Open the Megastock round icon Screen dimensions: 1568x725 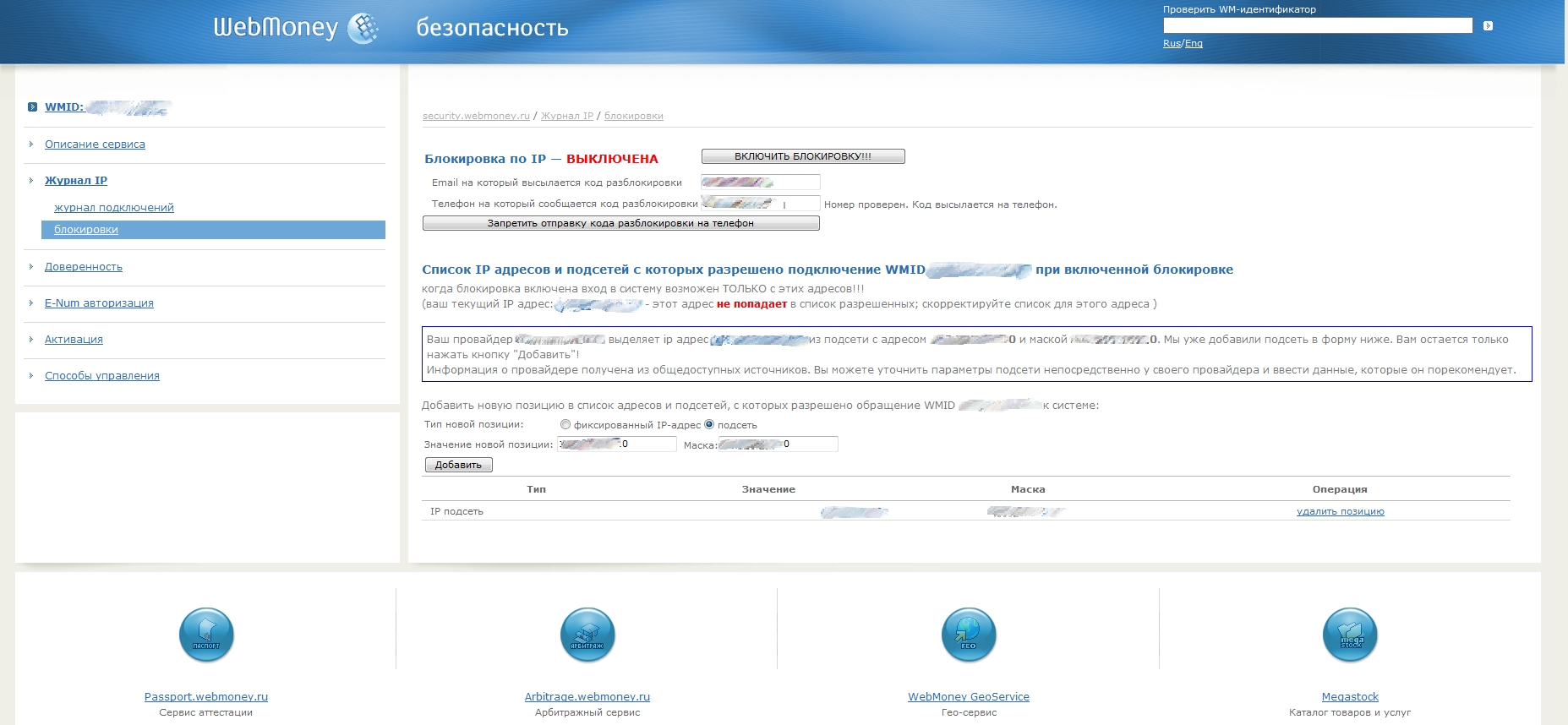(1350, 635)
